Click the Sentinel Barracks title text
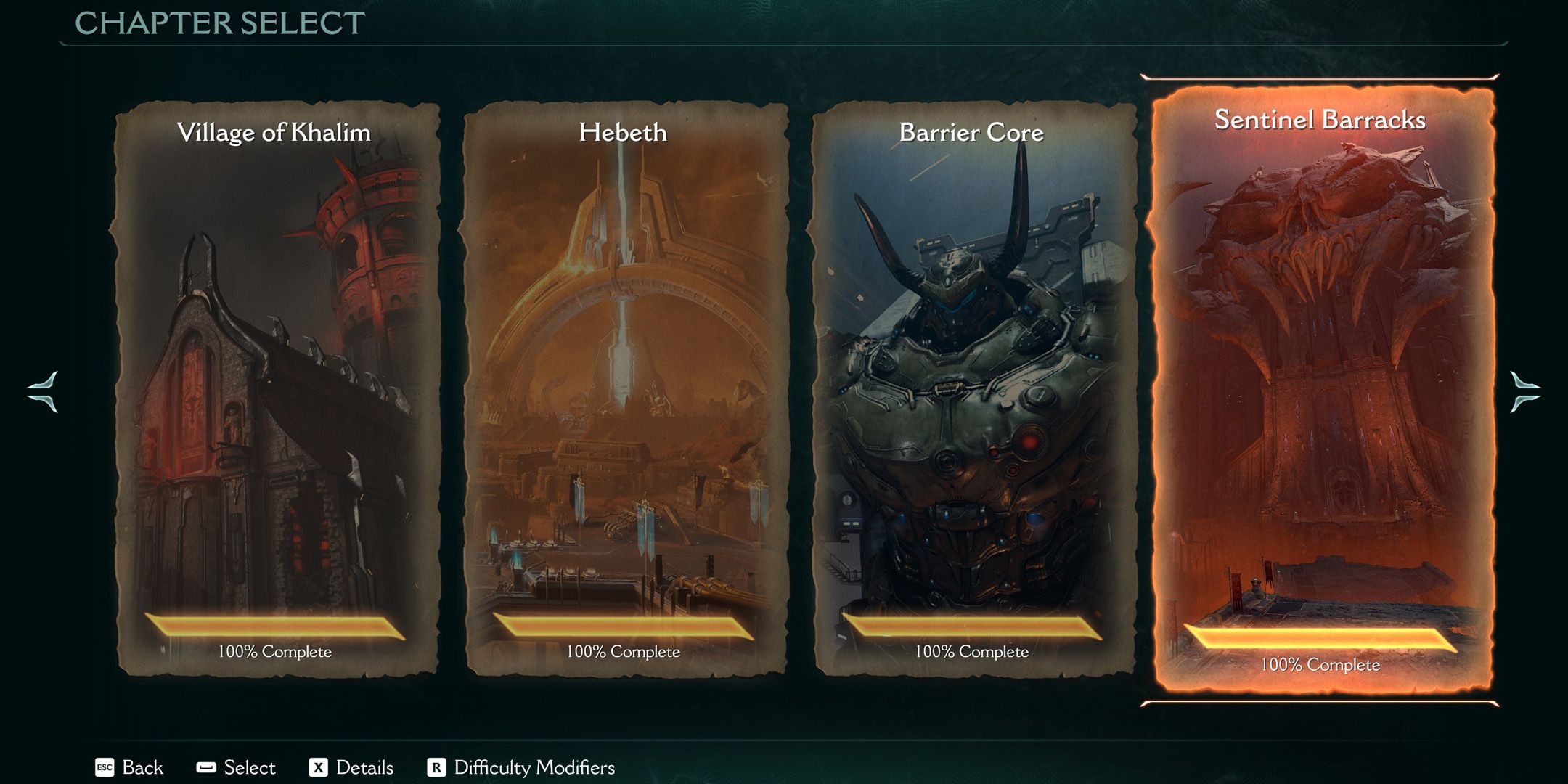Image resolution: width=1568 pixels, height=784 pixels. pyautogui.click(x=1320, y=120)
